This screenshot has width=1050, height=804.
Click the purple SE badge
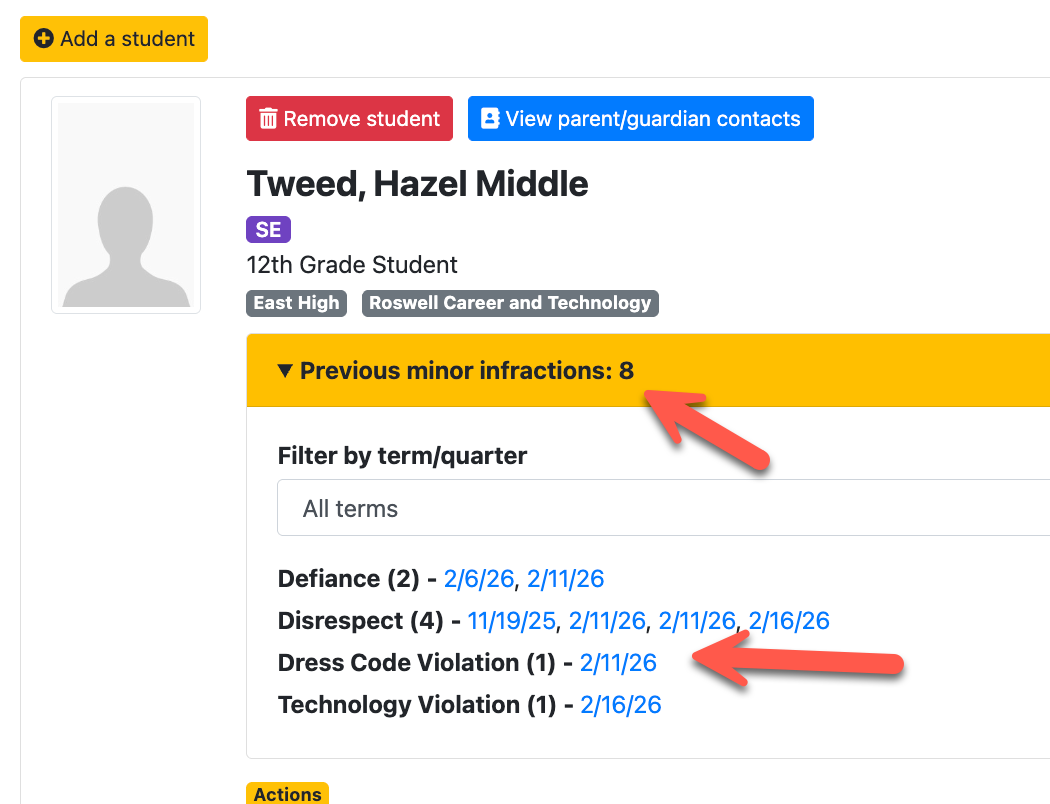(268, 230)
